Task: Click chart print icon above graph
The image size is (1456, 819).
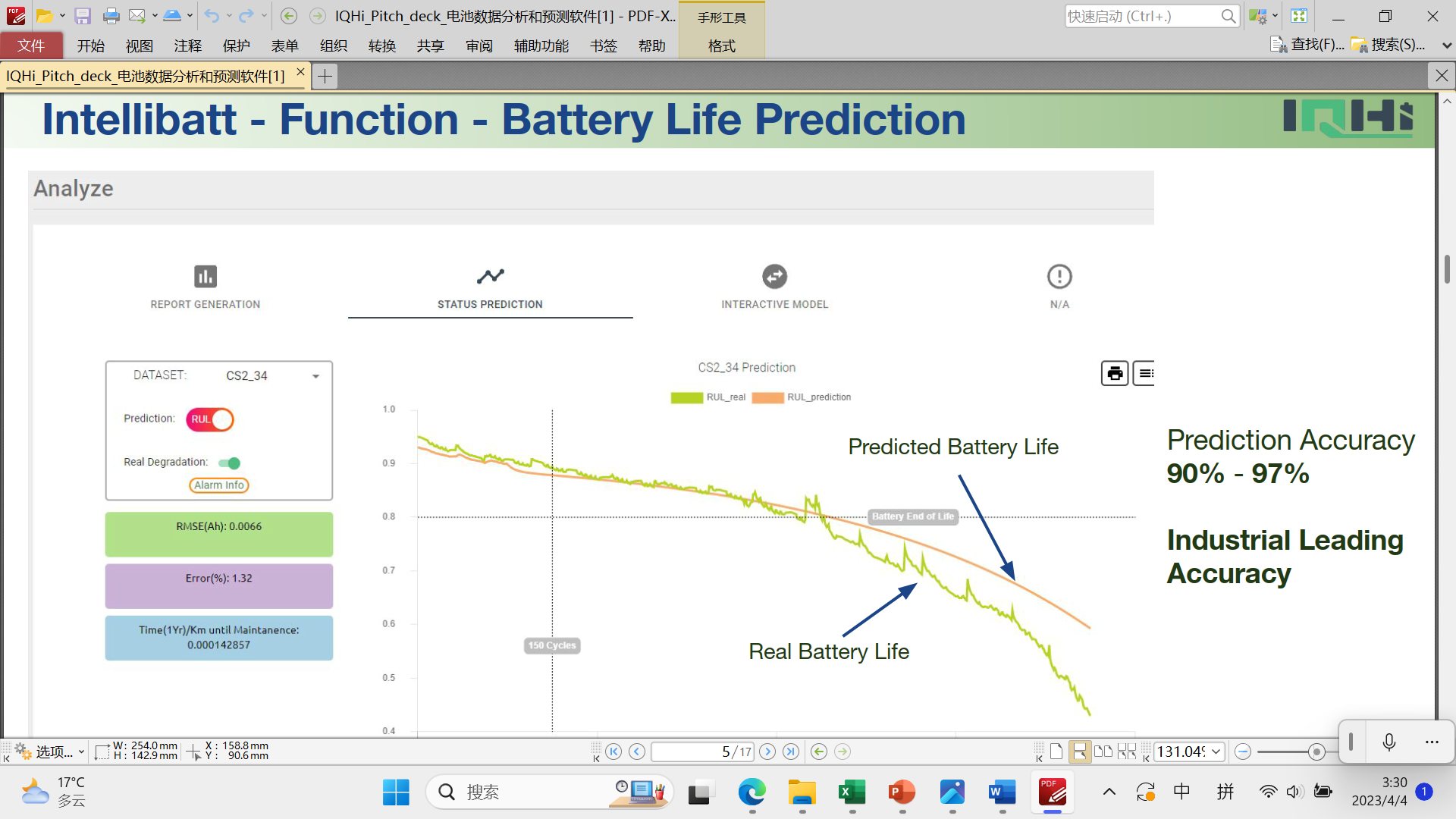Action: (x=1114, y=373)
